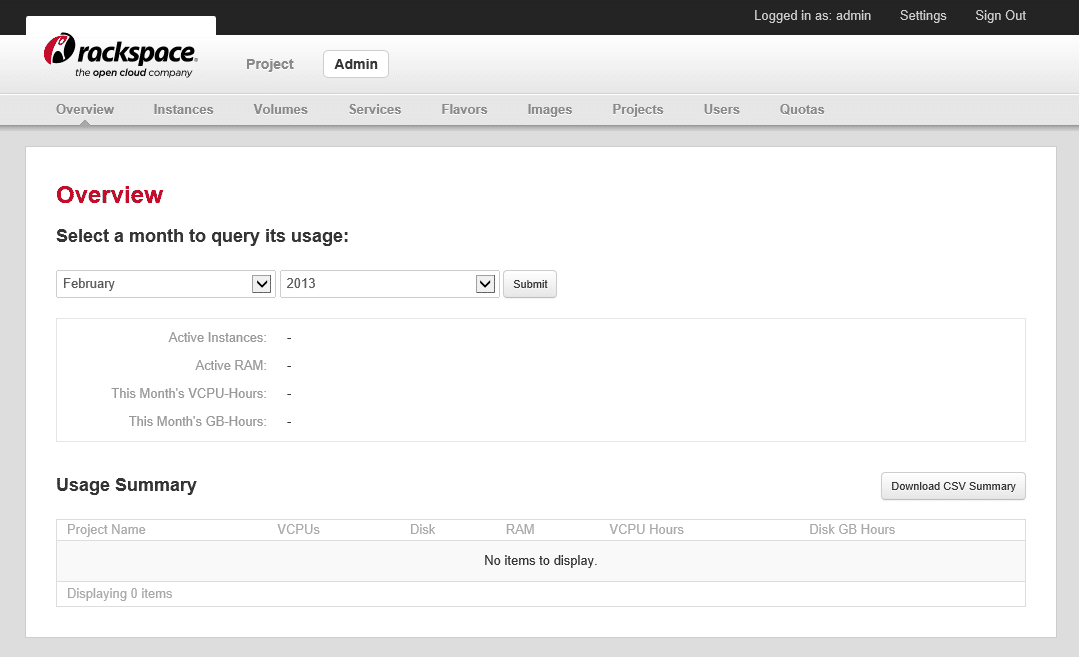Open the Services page

tap(375, 109)
